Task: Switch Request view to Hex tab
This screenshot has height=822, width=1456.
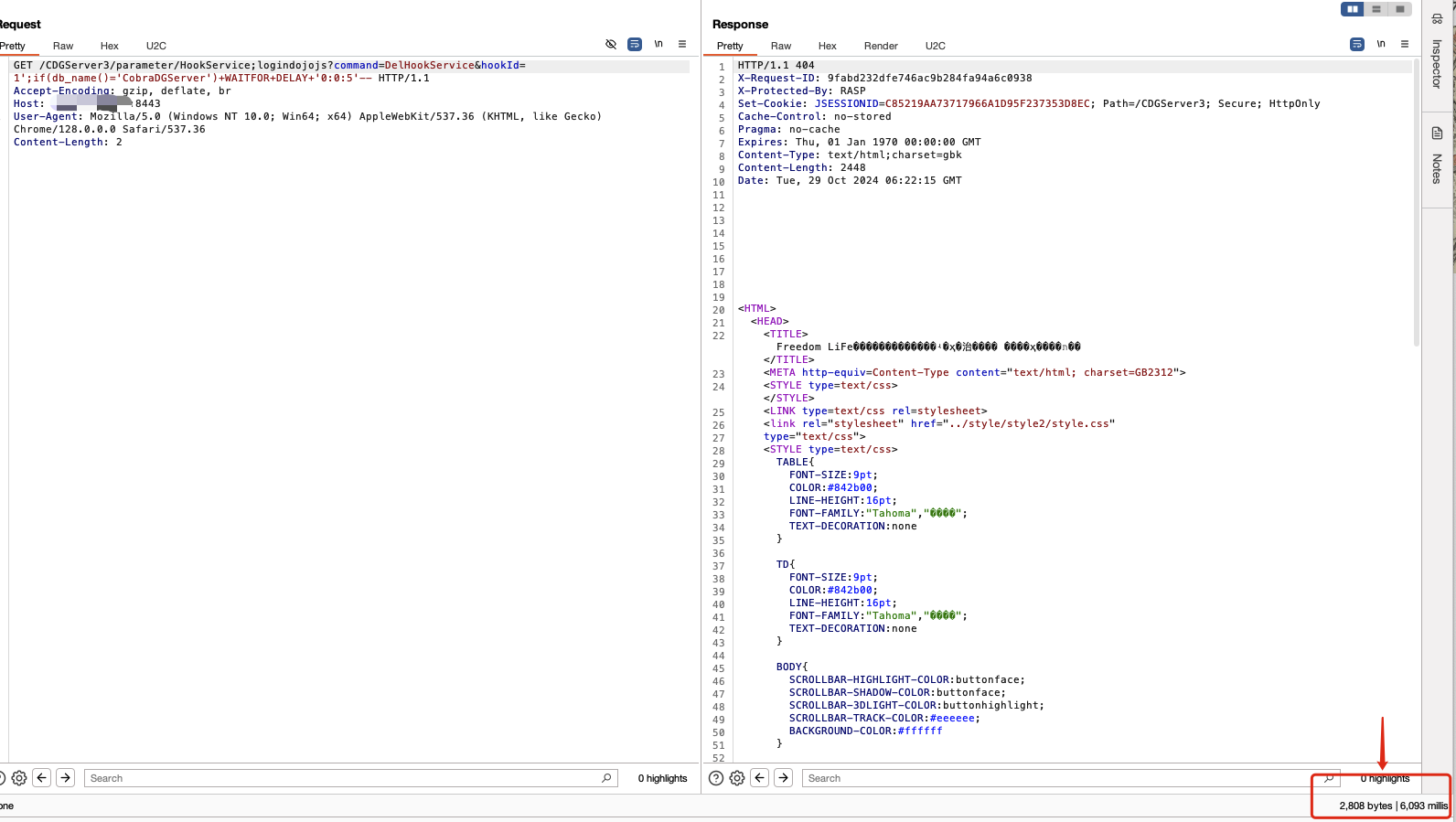Action: click(110, 46)
